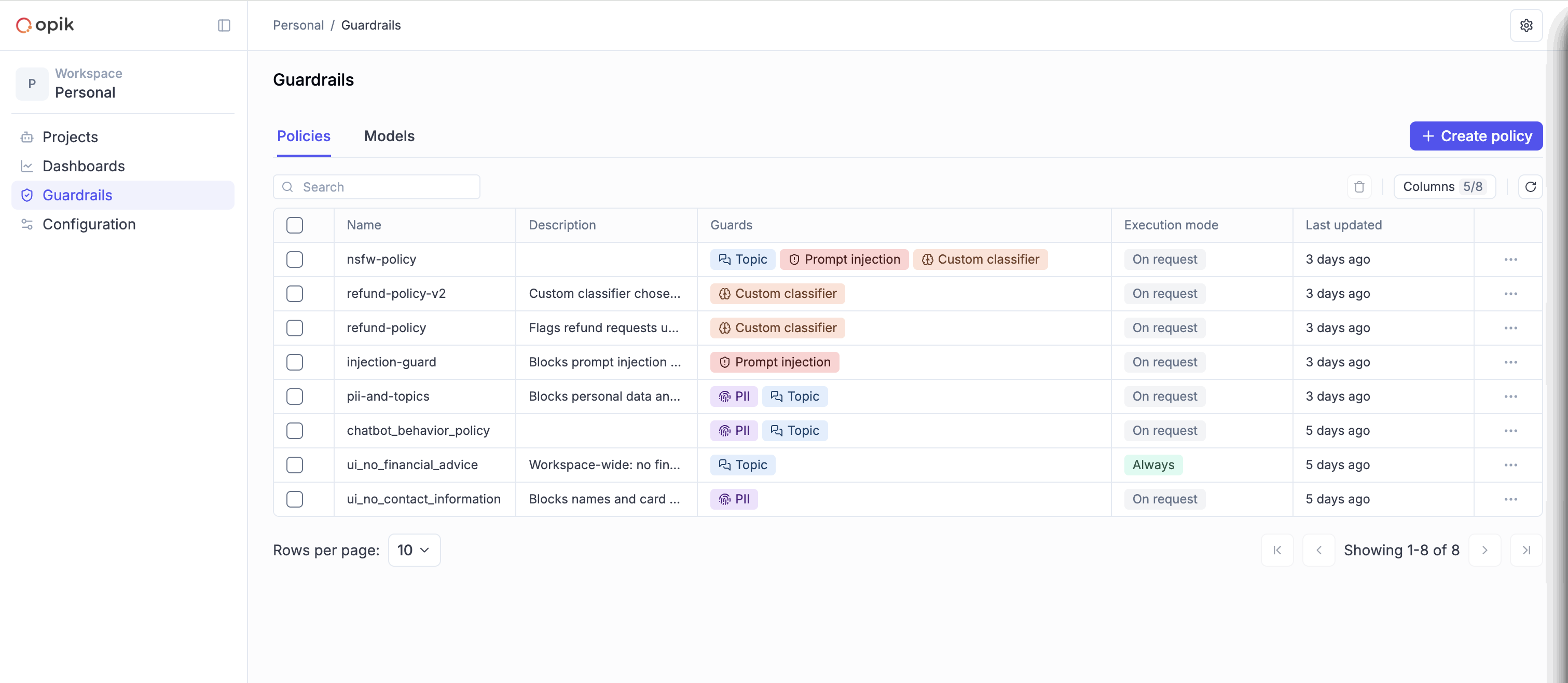Open actions menu for injection-guard row

point(1510,362)
